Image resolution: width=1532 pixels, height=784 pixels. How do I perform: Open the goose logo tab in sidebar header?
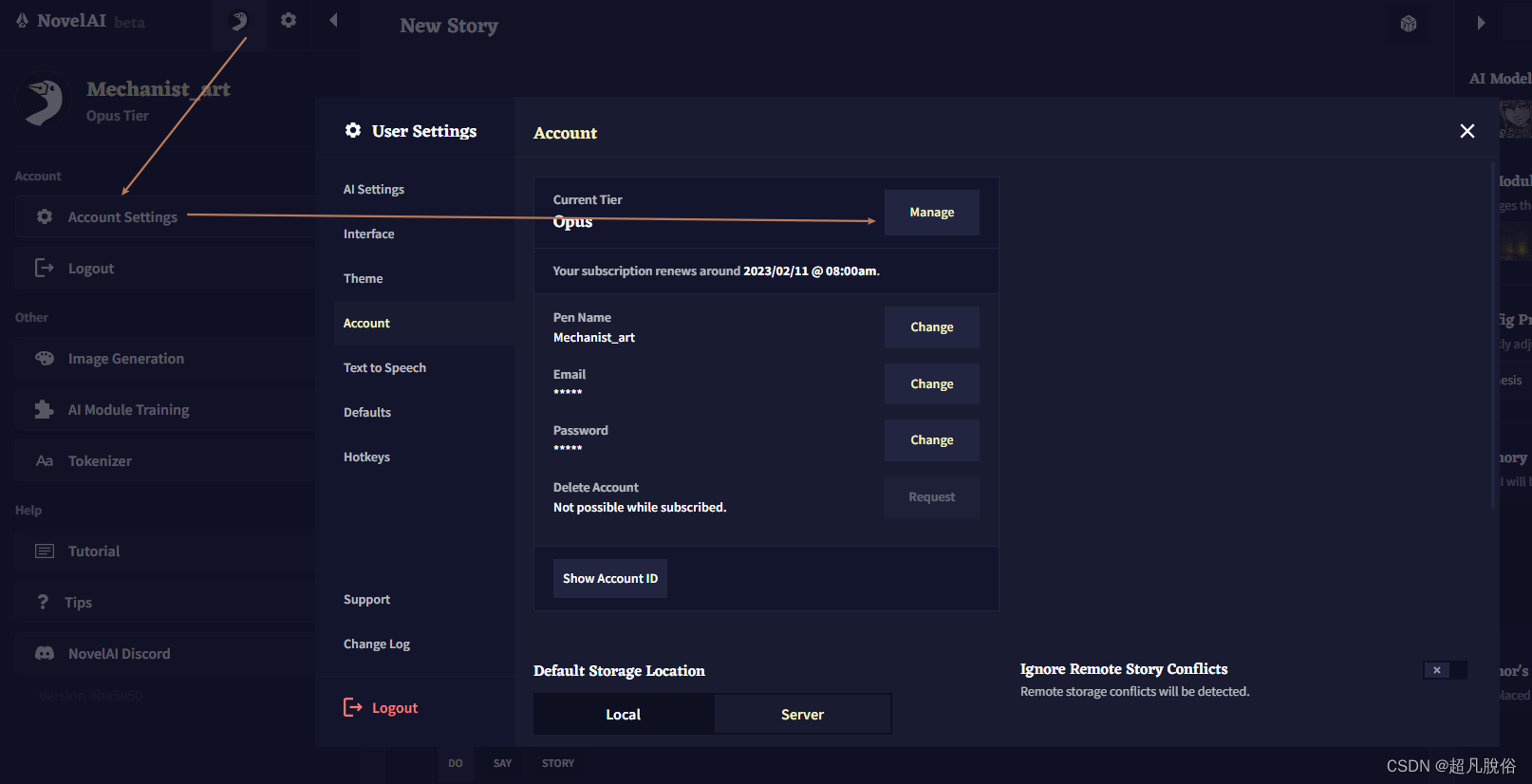click(x=239, y=20)
